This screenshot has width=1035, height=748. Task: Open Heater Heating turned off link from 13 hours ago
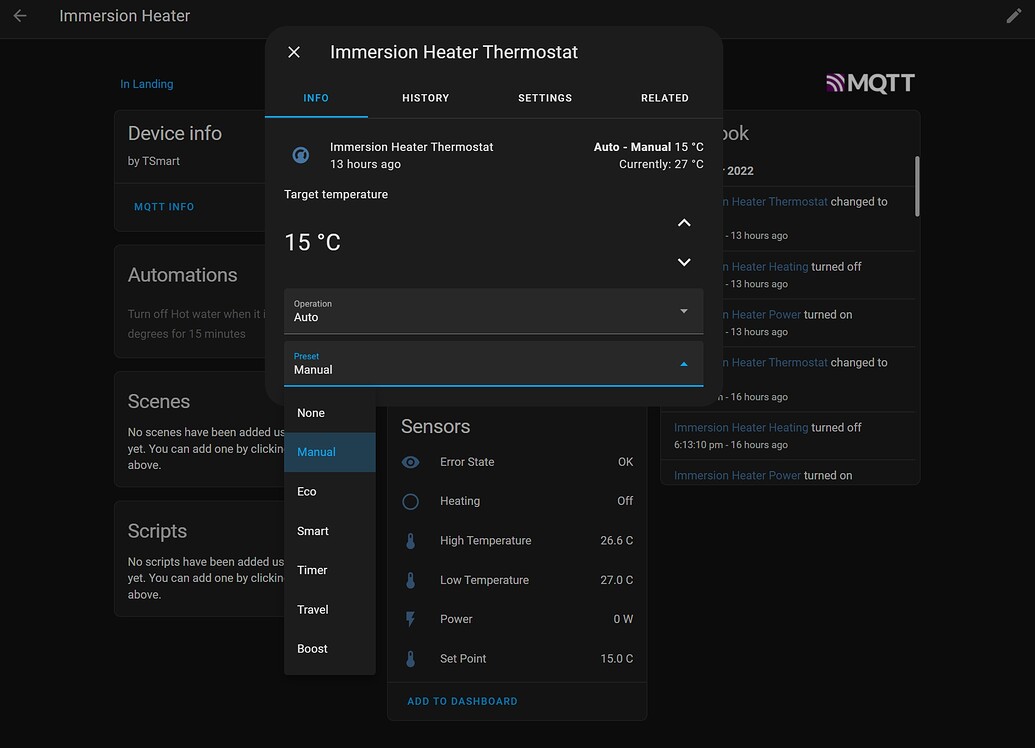point(765,267)
